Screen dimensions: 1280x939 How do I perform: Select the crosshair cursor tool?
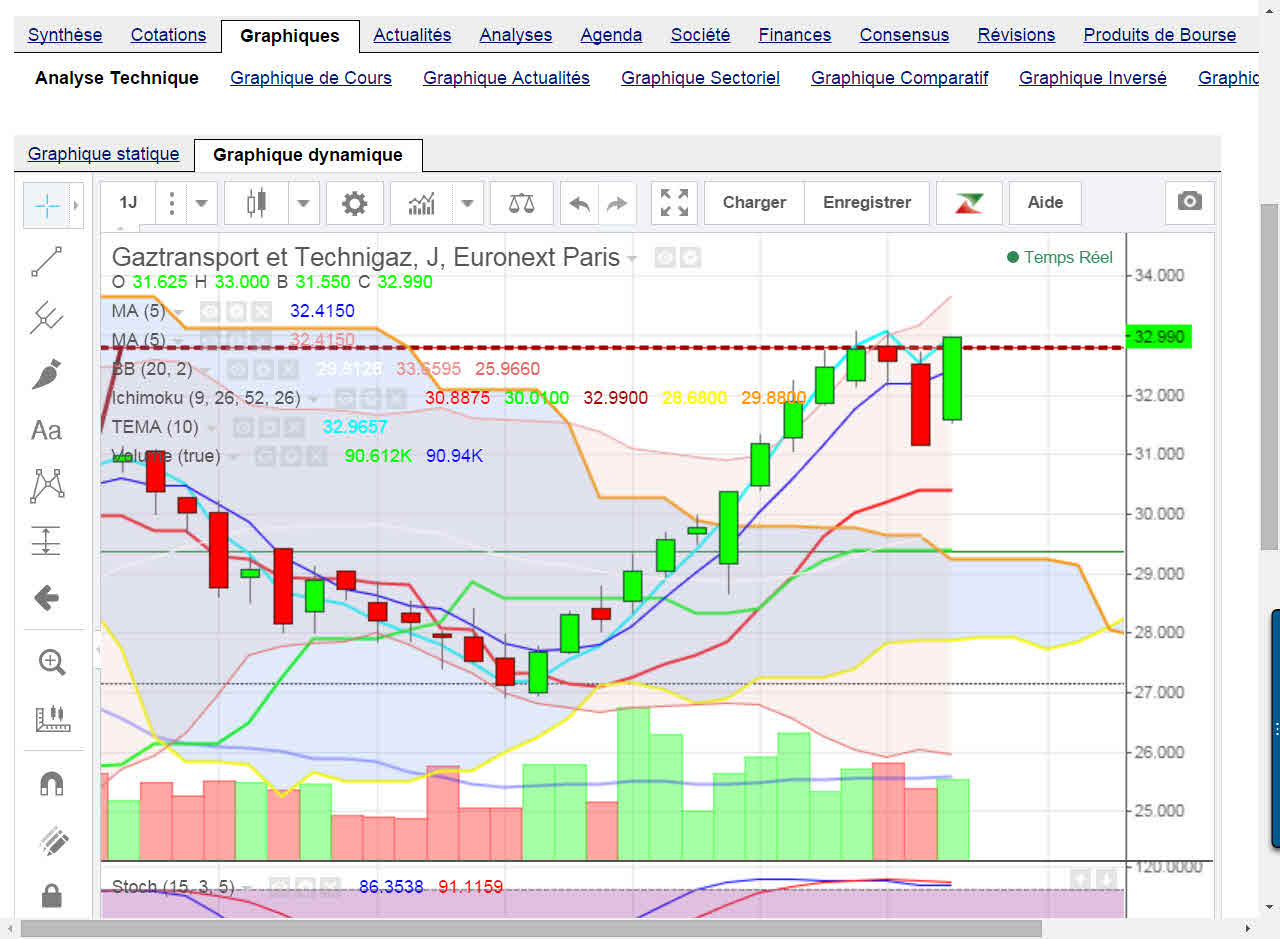pyautogui.click(x=47, y=206)
